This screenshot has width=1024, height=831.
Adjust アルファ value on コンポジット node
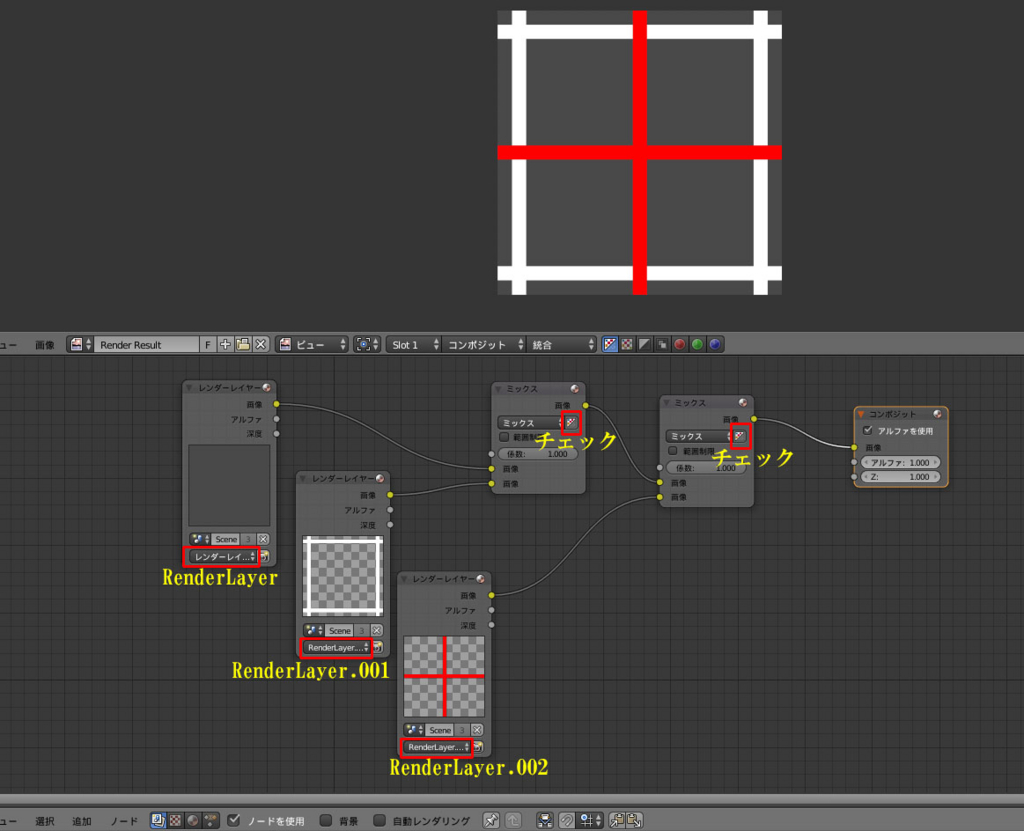(x=901, y=463)
